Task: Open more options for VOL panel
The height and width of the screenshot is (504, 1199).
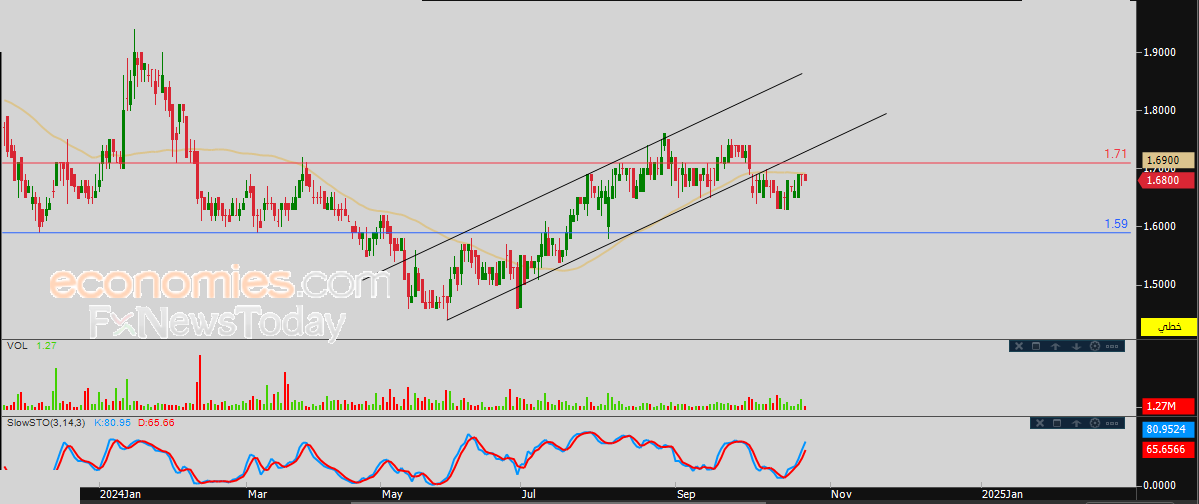Action: tap(1113, 346)
